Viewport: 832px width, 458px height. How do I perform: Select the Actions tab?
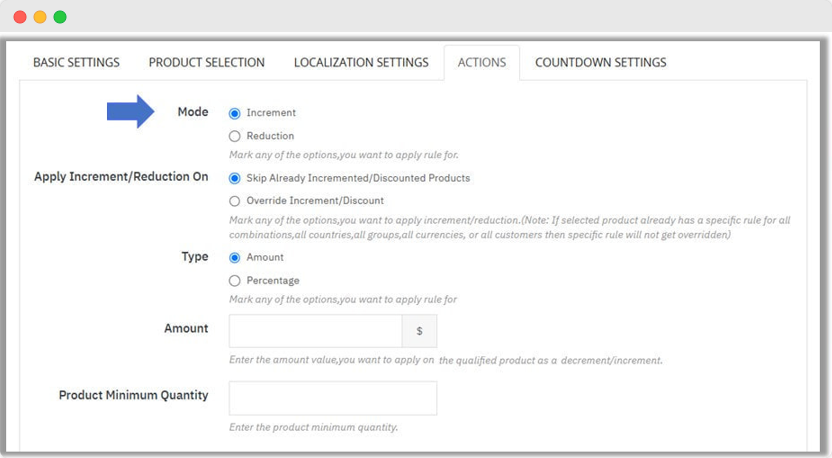481,63
